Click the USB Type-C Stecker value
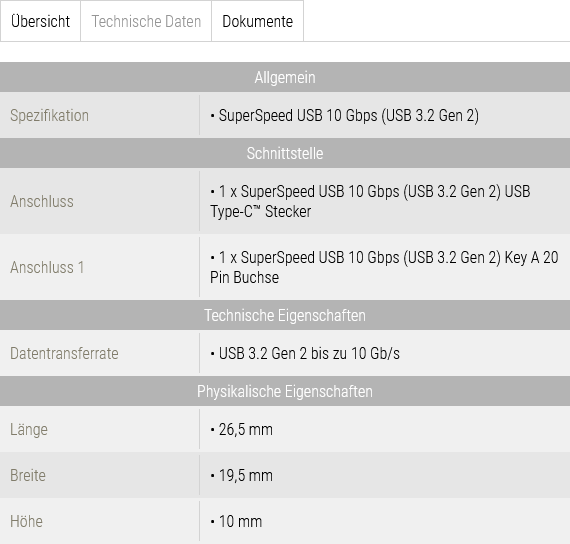This screenshot has width=570, height=544. tap(370, 201)
